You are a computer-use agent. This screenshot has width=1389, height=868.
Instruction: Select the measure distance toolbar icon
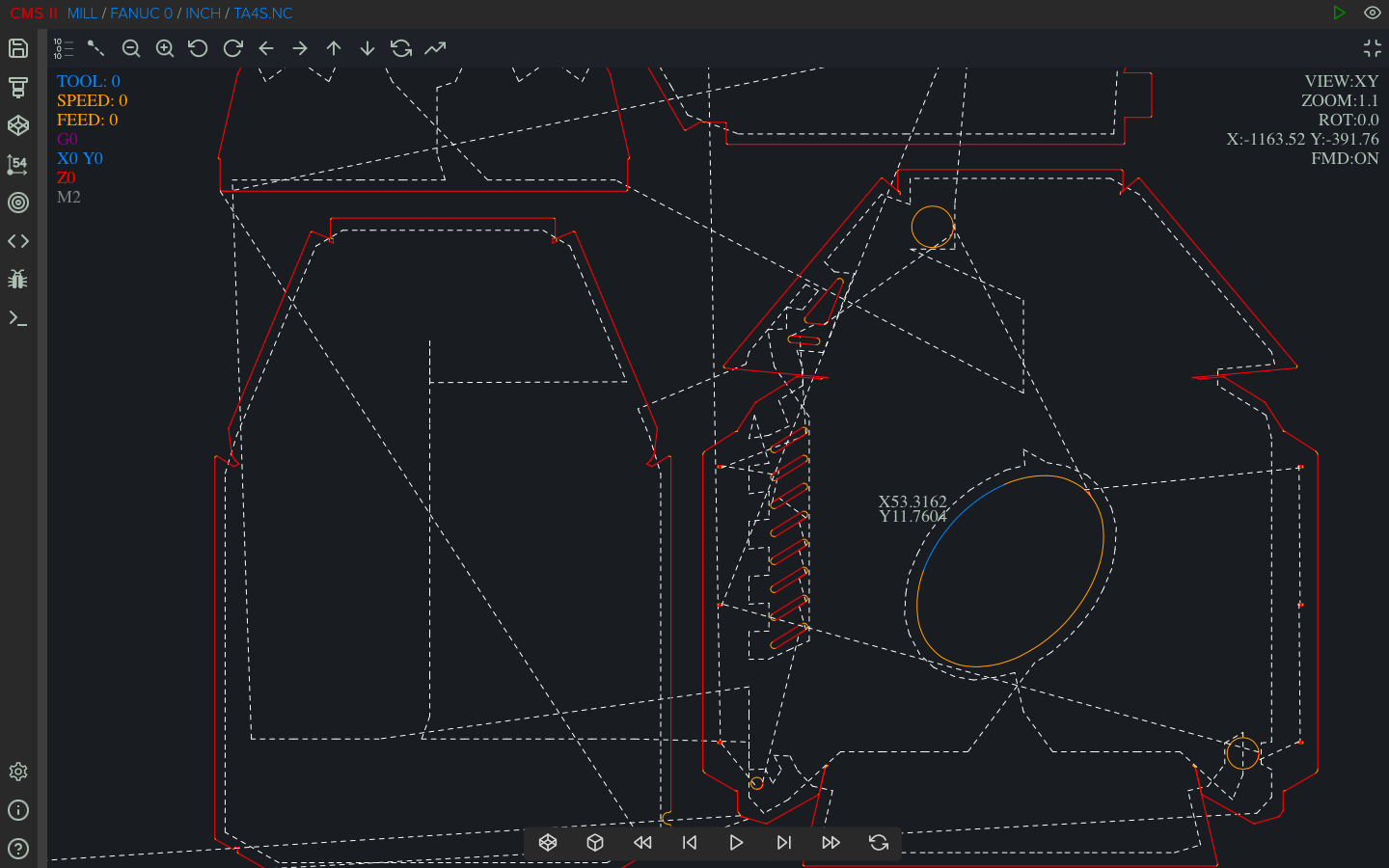96,48
